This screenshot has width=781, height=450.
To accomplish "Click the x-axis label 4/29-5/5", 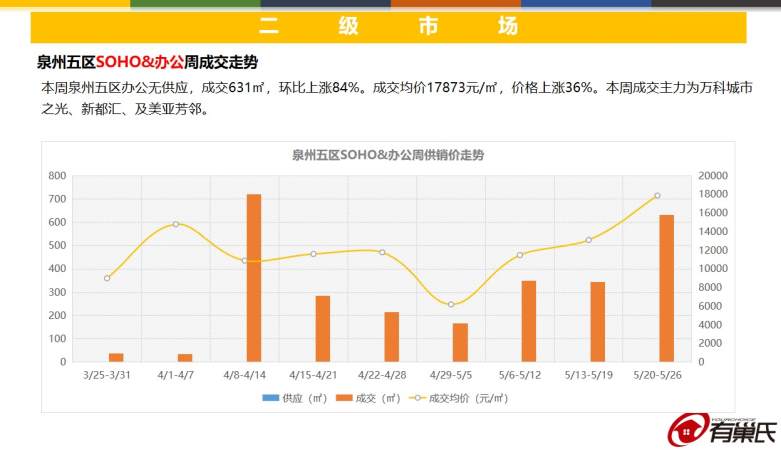I will point(451,375).
